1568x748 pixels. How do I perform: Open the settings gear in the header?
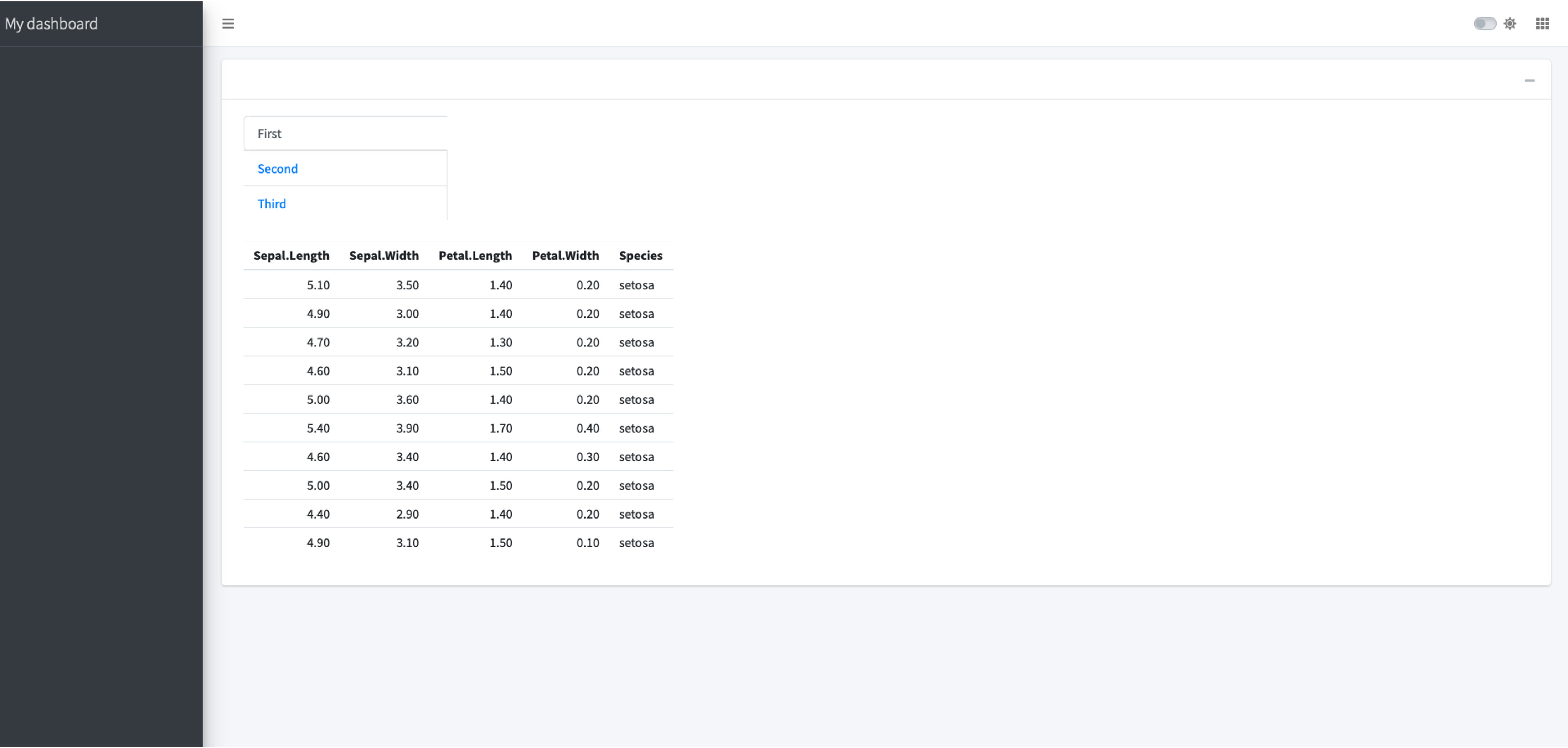(1510, 24)
